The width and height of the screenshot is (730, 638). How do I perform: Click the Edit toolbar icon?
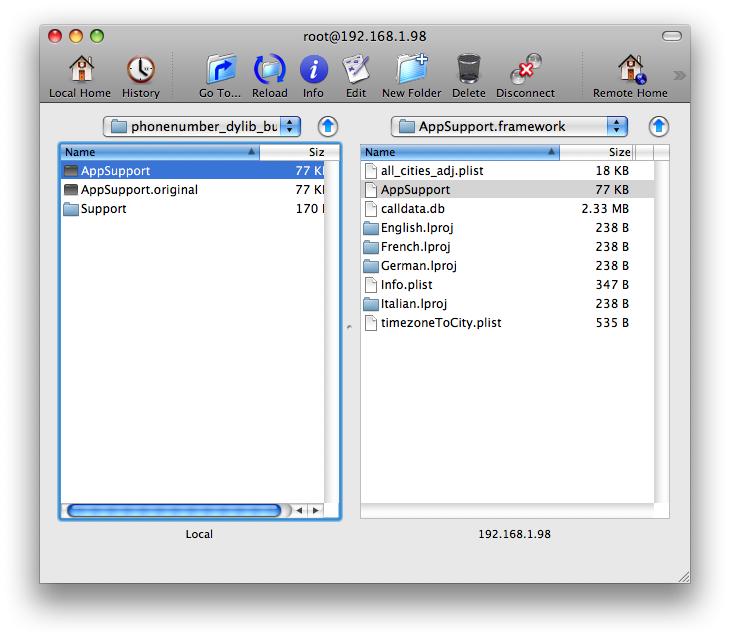[x=356, y=70]
